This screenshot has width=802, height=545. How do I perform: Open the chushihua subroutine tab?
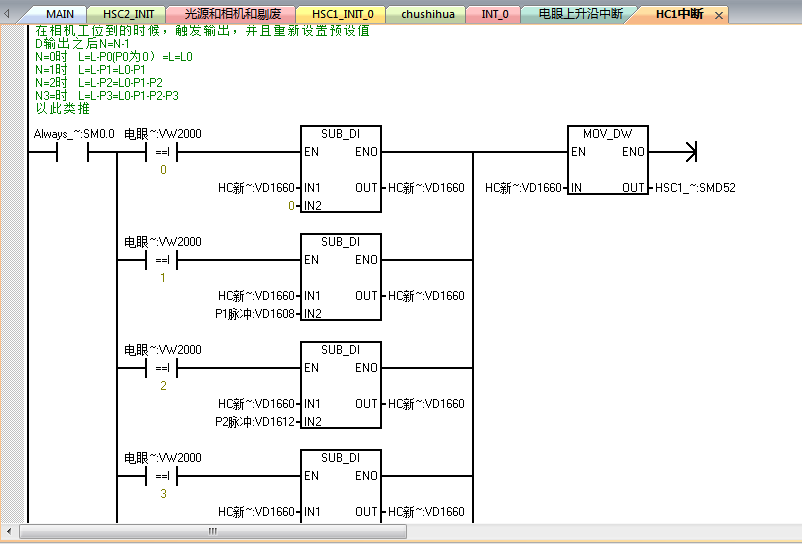pos(428,14)
